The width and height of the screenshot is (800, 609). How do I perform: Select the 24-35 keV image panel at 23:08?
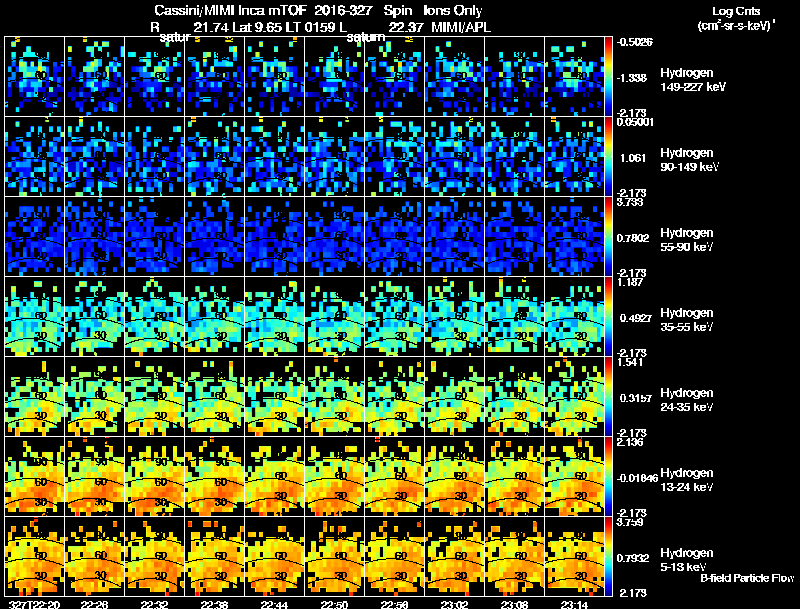pyautogui.click(x=514, y=397)
